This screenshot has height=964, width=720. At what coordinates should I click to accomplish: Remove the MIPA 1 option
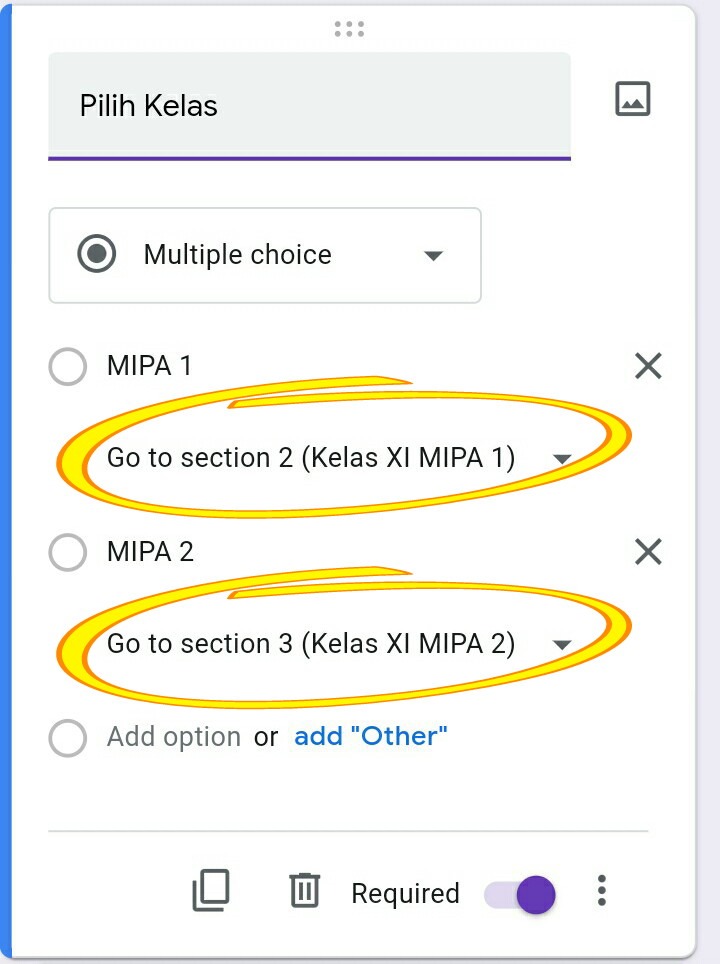tap(648, 367)
